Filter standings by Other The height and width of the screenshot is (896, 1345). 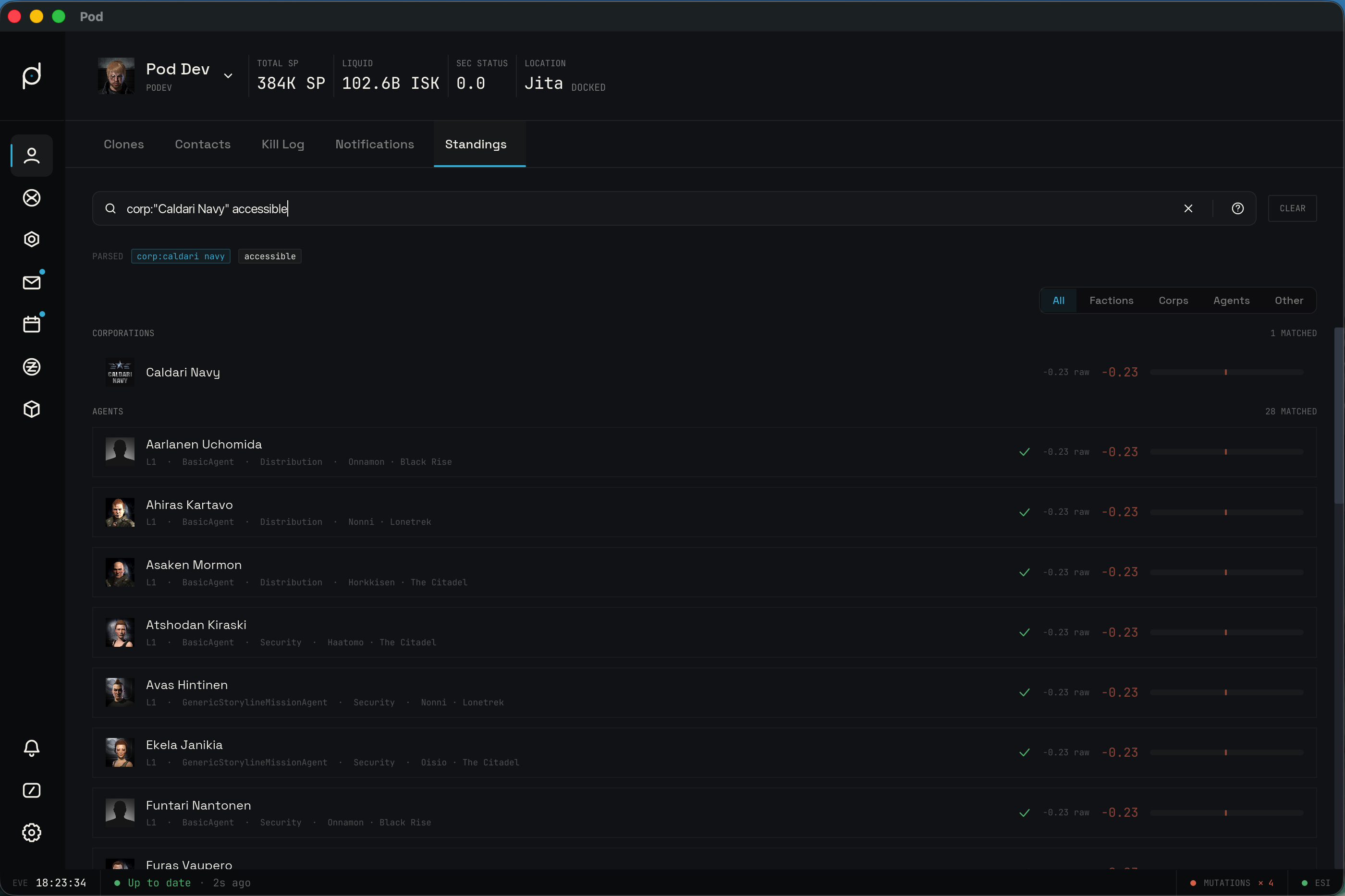1289,301
